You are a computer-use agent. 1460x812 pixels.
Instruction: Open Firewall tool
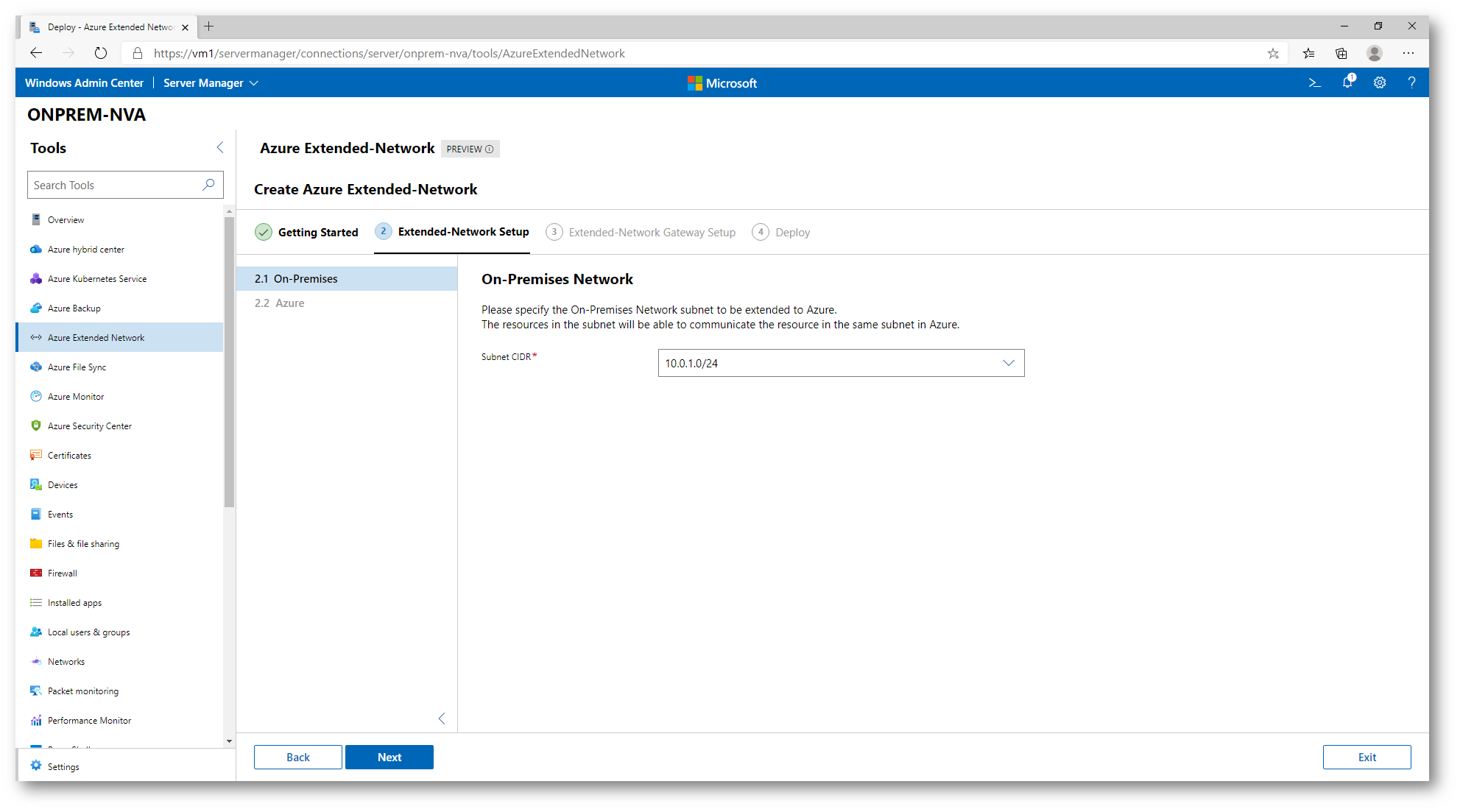click(x=119, y=573)
